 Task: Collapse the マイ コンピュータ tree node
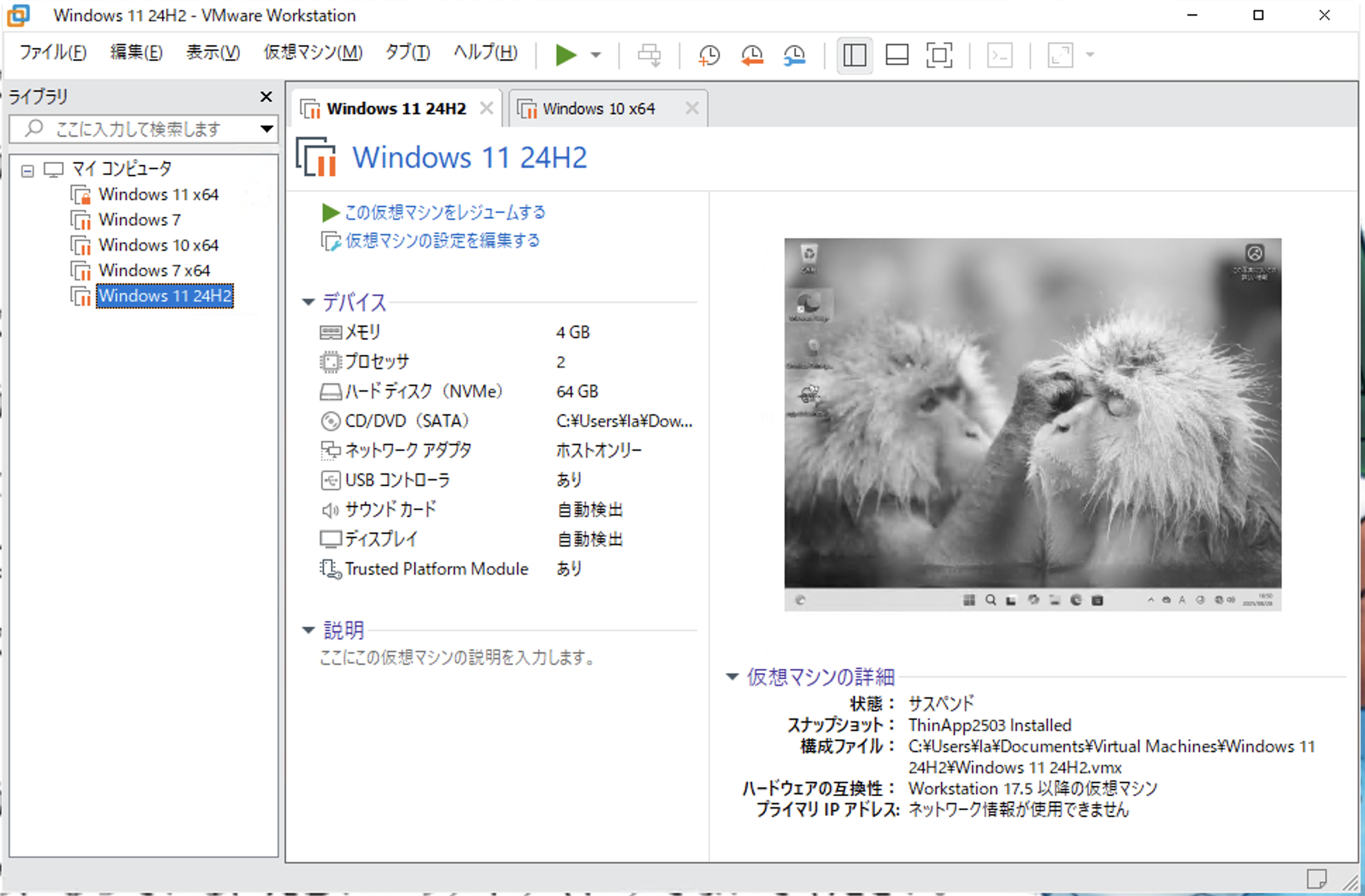tap(27, 170)
